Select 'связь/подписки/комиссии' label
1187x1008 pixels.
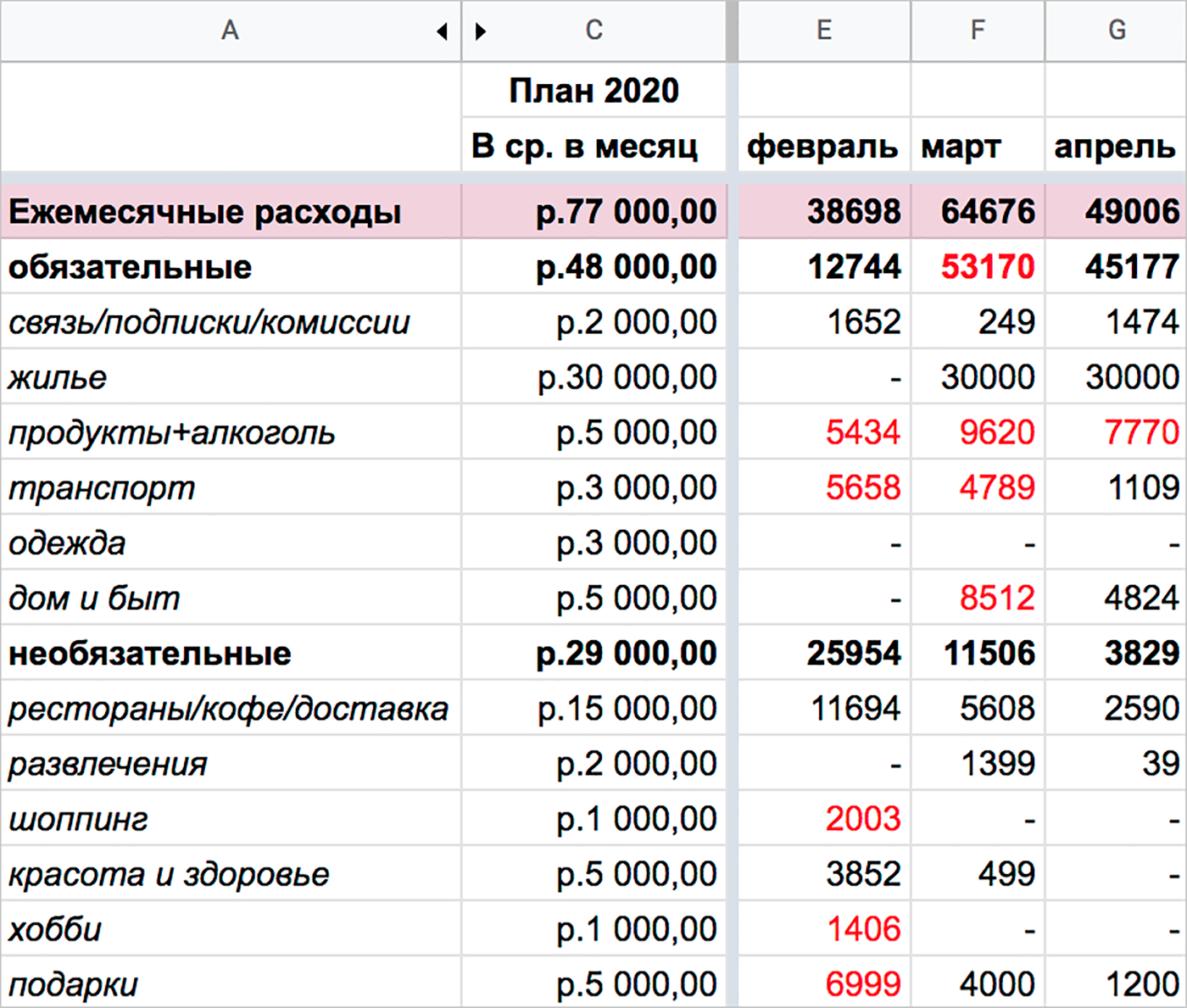pos(209,322)
